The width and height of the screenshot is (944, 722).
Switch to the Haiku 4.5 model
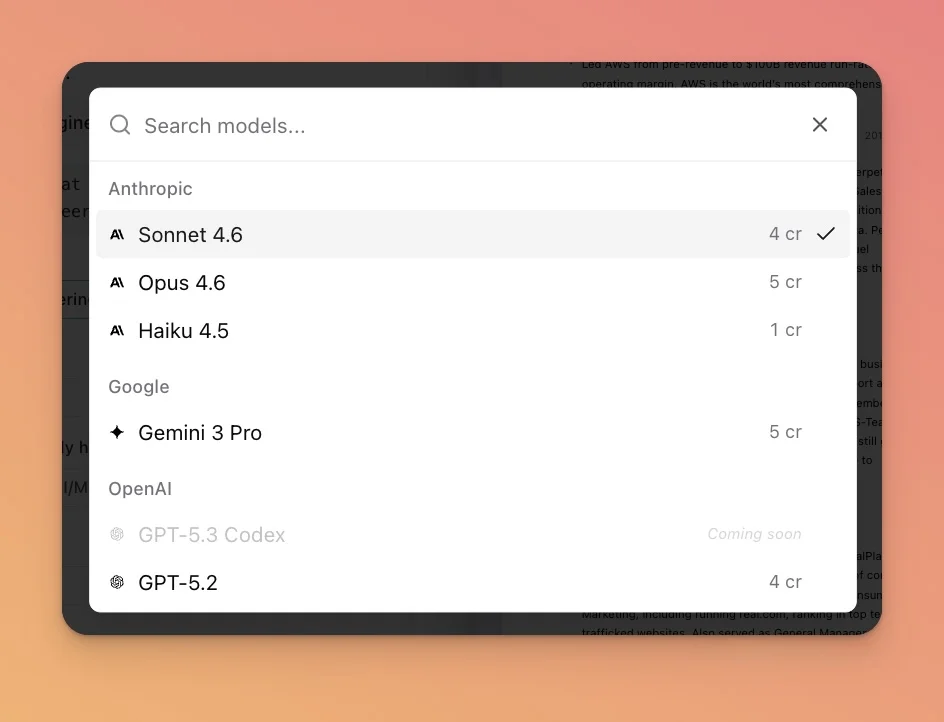point(184,331)
